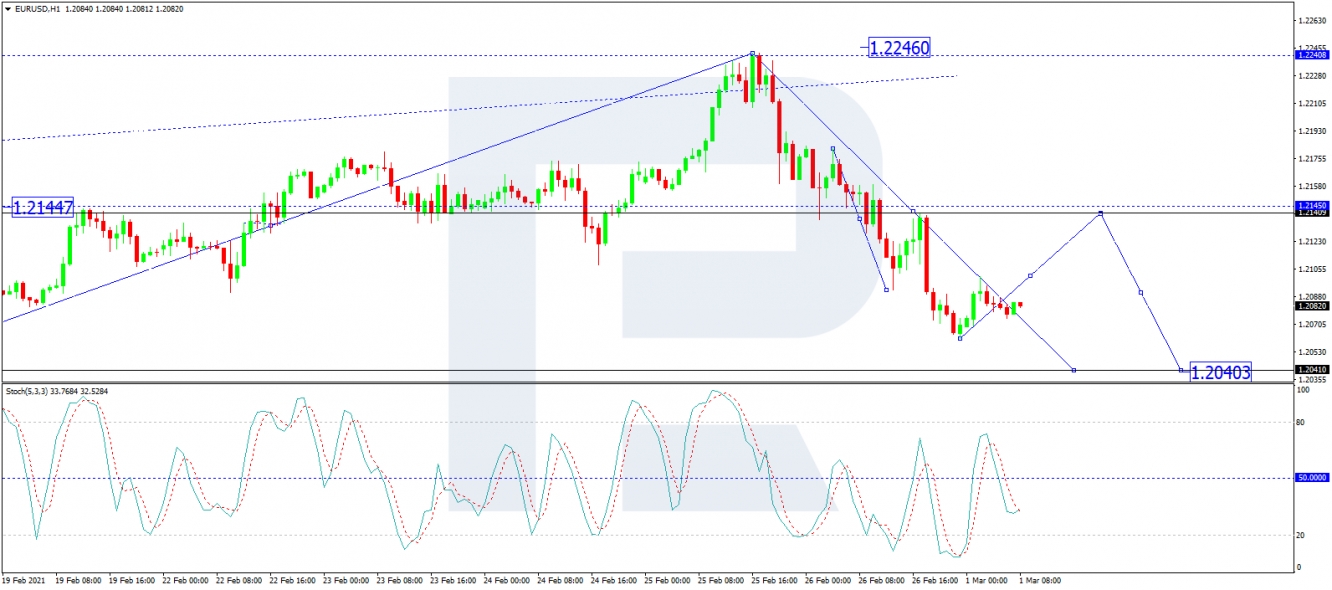Viewport: 1332px width, 590px height.
Task: Click the blue 1.22408 price axis tag
Action: (1311, 56)
